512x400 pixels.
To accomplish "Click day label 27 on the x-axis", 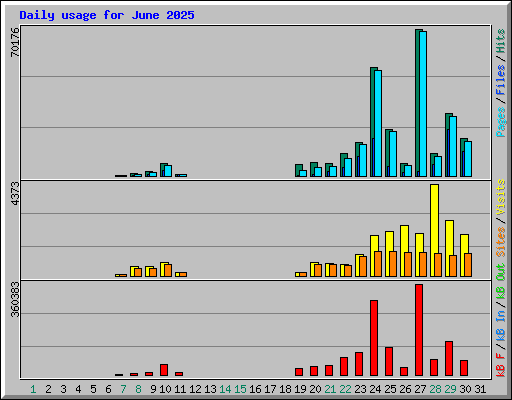I will 420,389.
